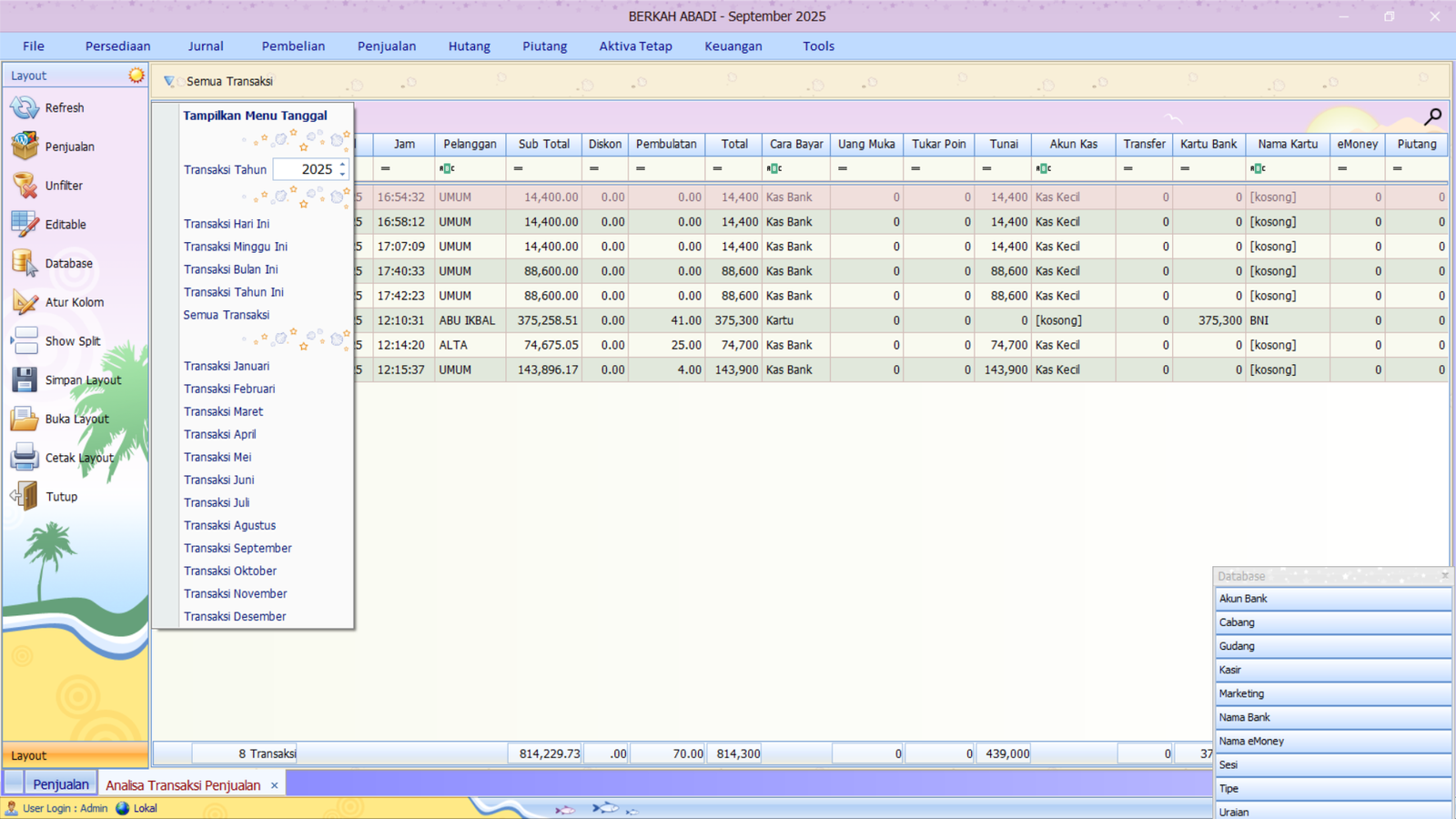The width and height of the screenshot is (1456, 819).
Task: Click the Atur Kolom icon
Action: click(25, 302)
